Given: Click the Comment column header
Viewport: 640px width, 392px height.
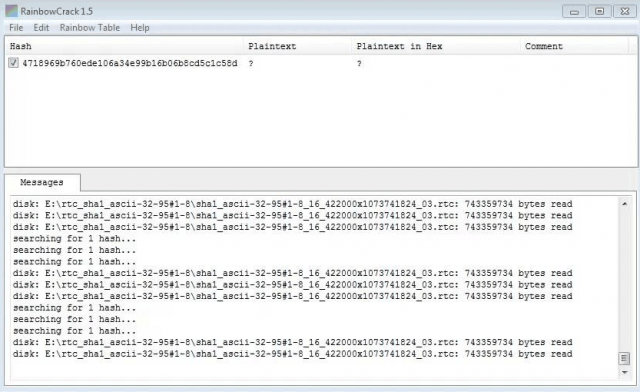Looking at the screenshot, I should (x=574, y=46).
